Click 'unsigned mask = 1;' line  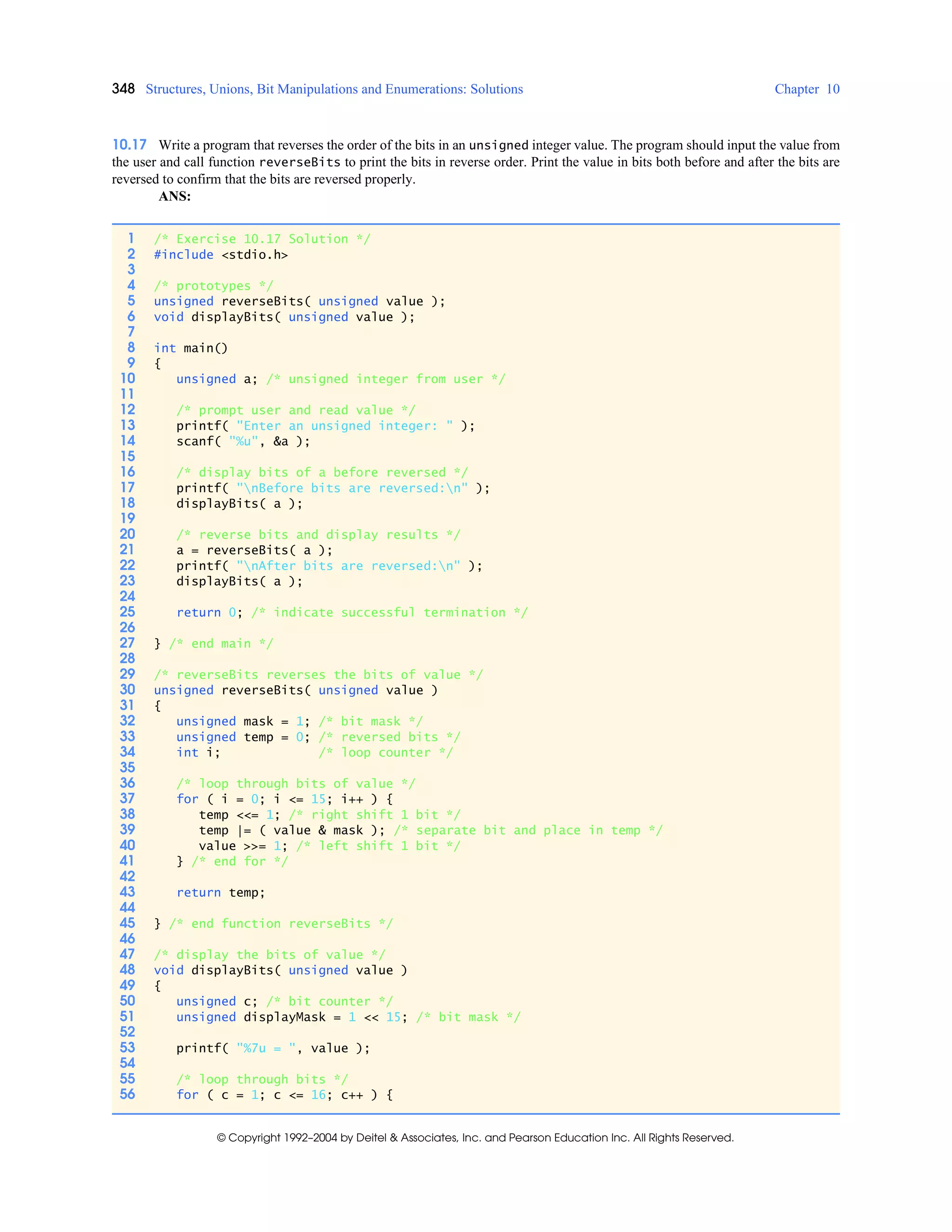299,722
